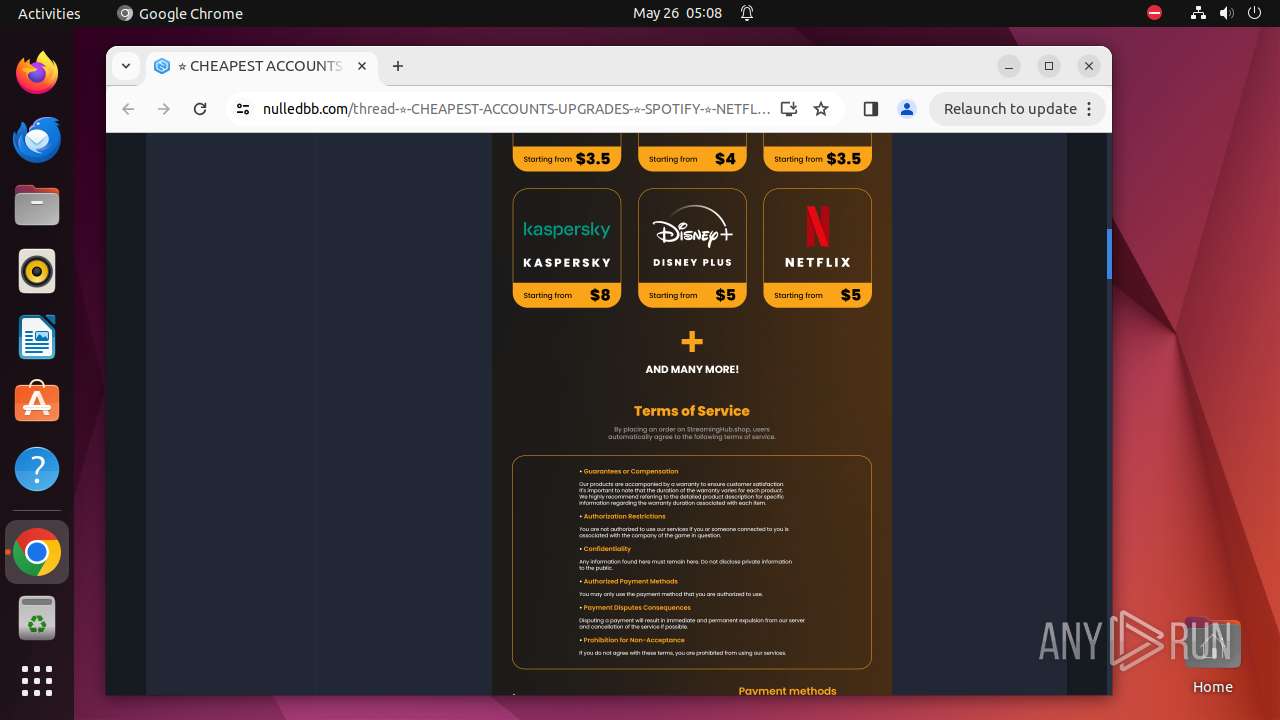This screenshot has height=720, width=1280.
Task: Click the Kaspersky $8 price label
Action: point(600,295)
